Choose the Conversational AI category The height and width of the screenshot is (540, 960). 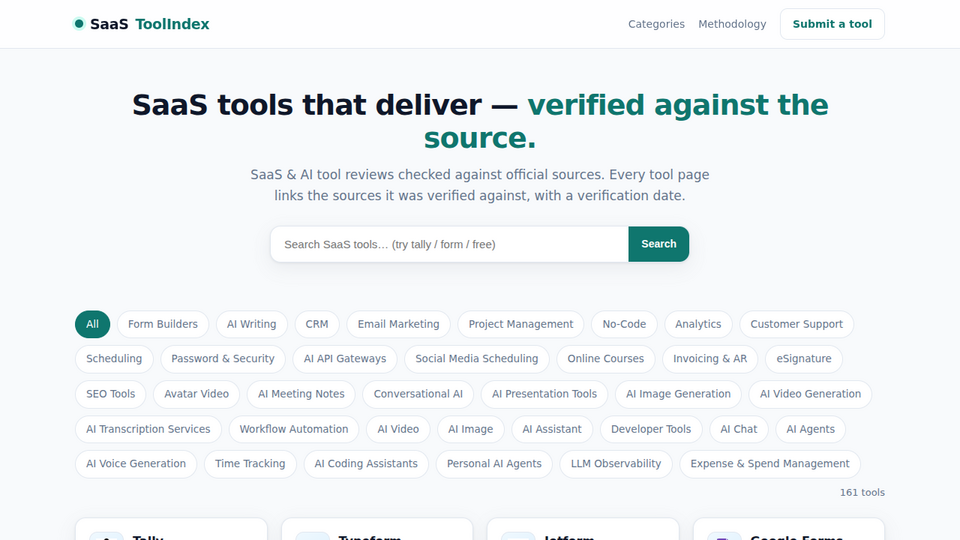[418, 394]
